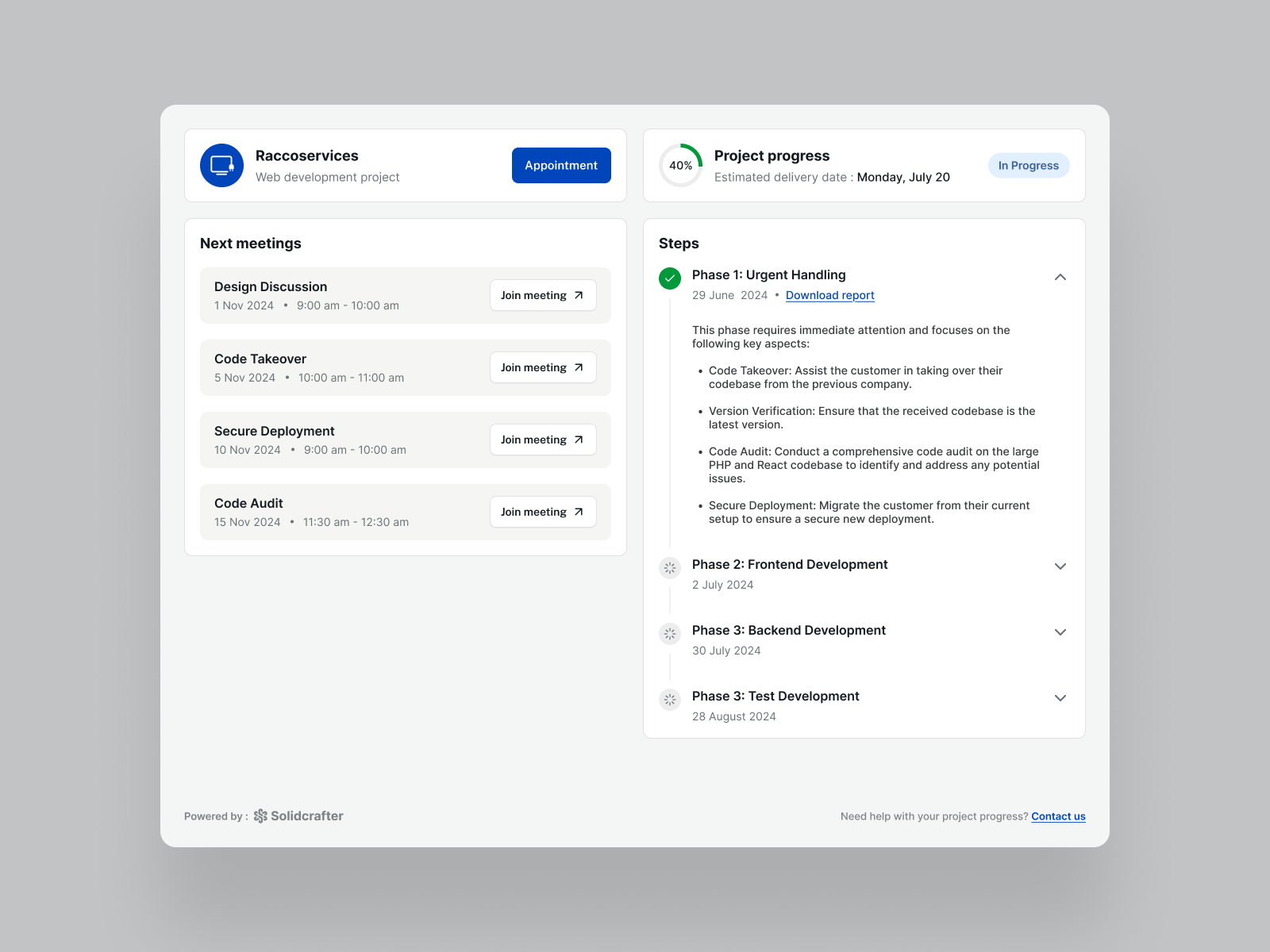1270x952 pixels.
Task: Expand Phase 3 Backend Development details
Action: click(x=1060, y=631)
